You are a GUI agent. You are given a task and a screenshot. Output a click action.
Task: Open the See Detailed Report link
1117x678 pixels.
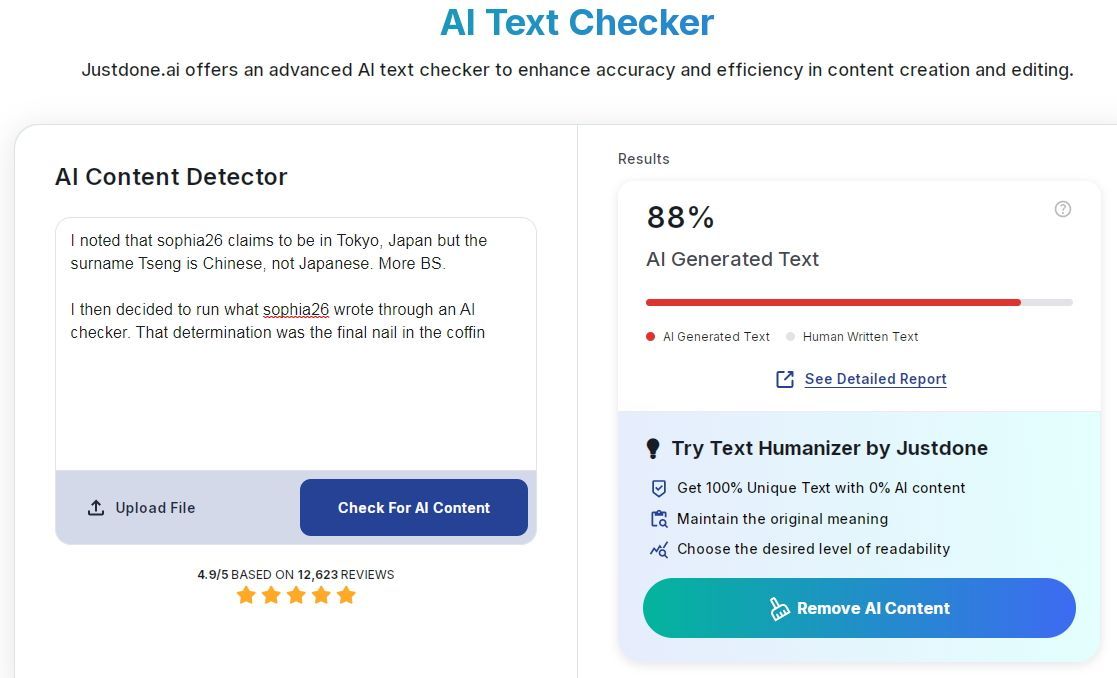coord(875,379)
